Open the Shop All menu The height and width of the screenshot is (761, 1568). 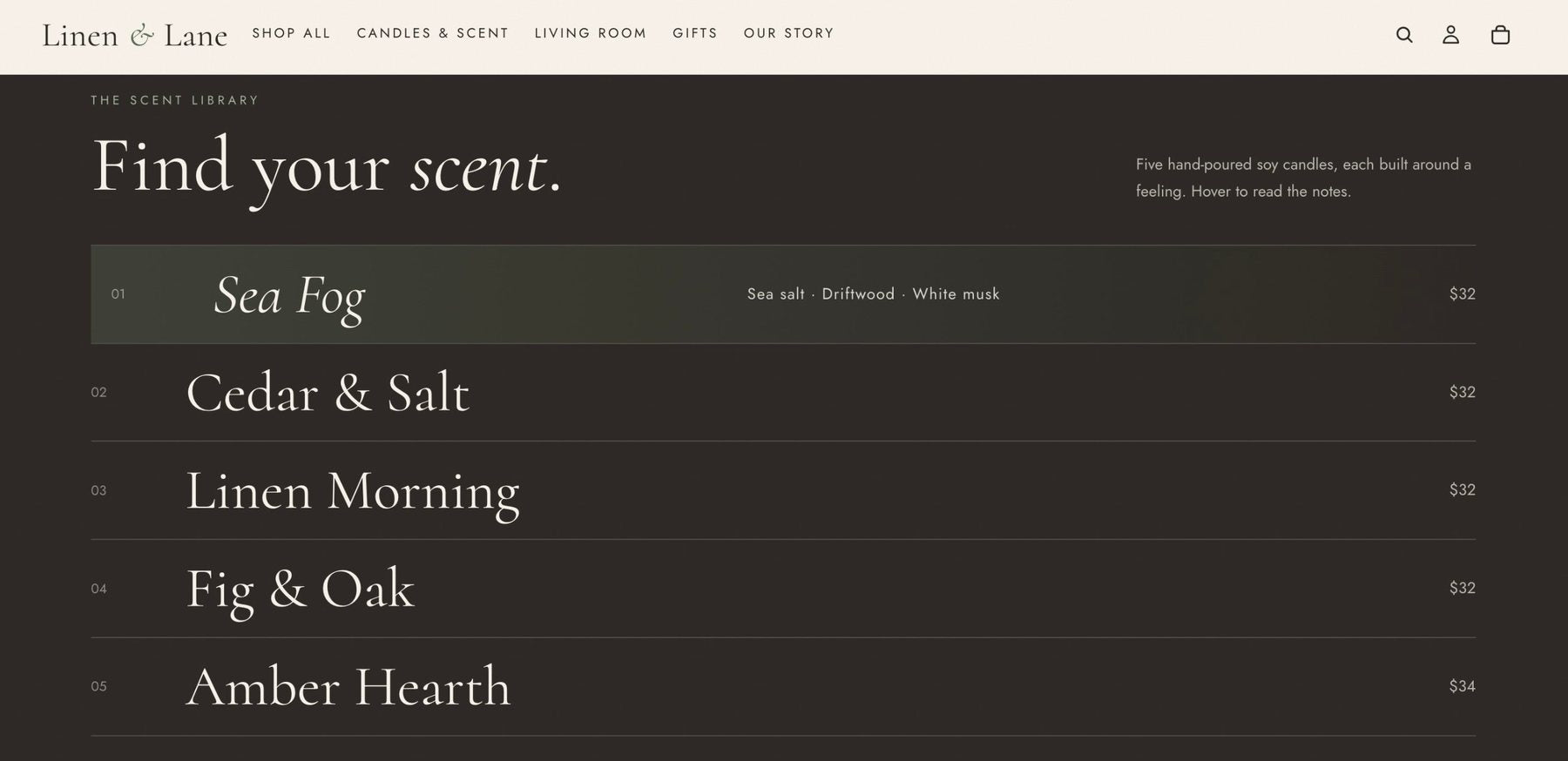click(291, 33)
